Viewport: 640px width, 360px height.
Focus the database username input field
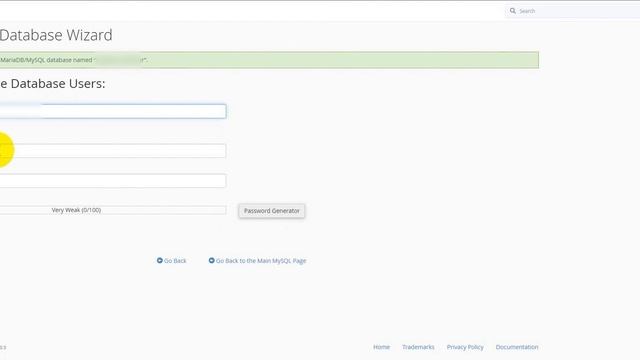[x=113, y=111]
